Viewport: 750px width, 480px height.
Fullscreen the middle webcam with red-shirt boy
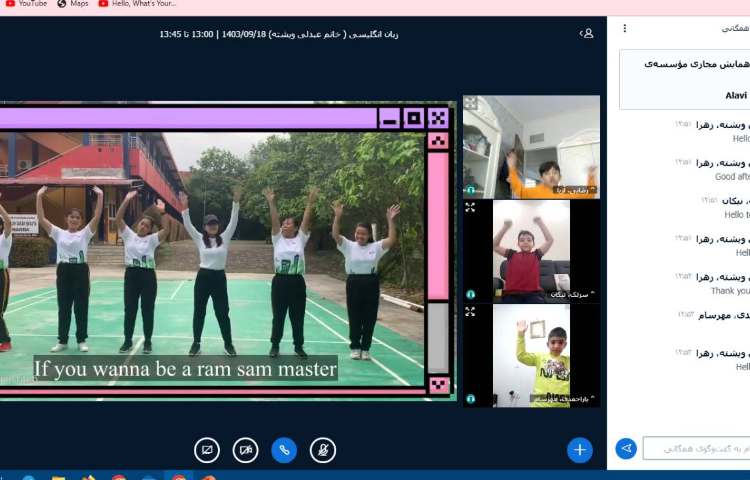(471, 208)
